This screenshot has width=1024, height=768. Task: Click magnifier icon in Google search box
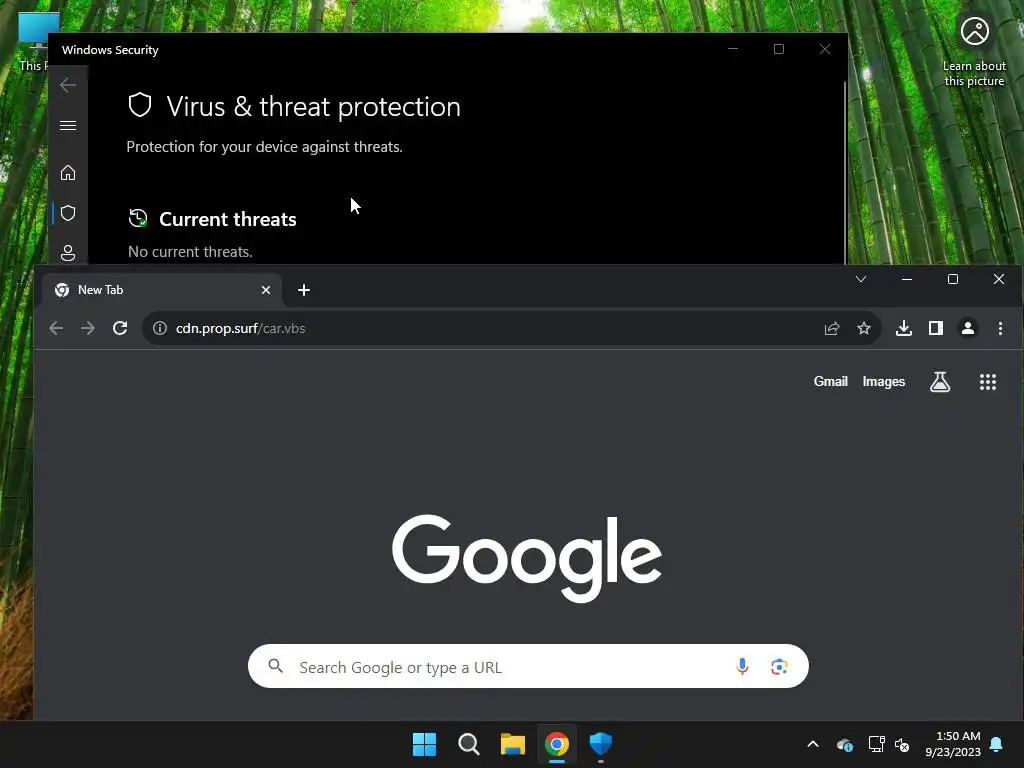[x=276, y=666]
